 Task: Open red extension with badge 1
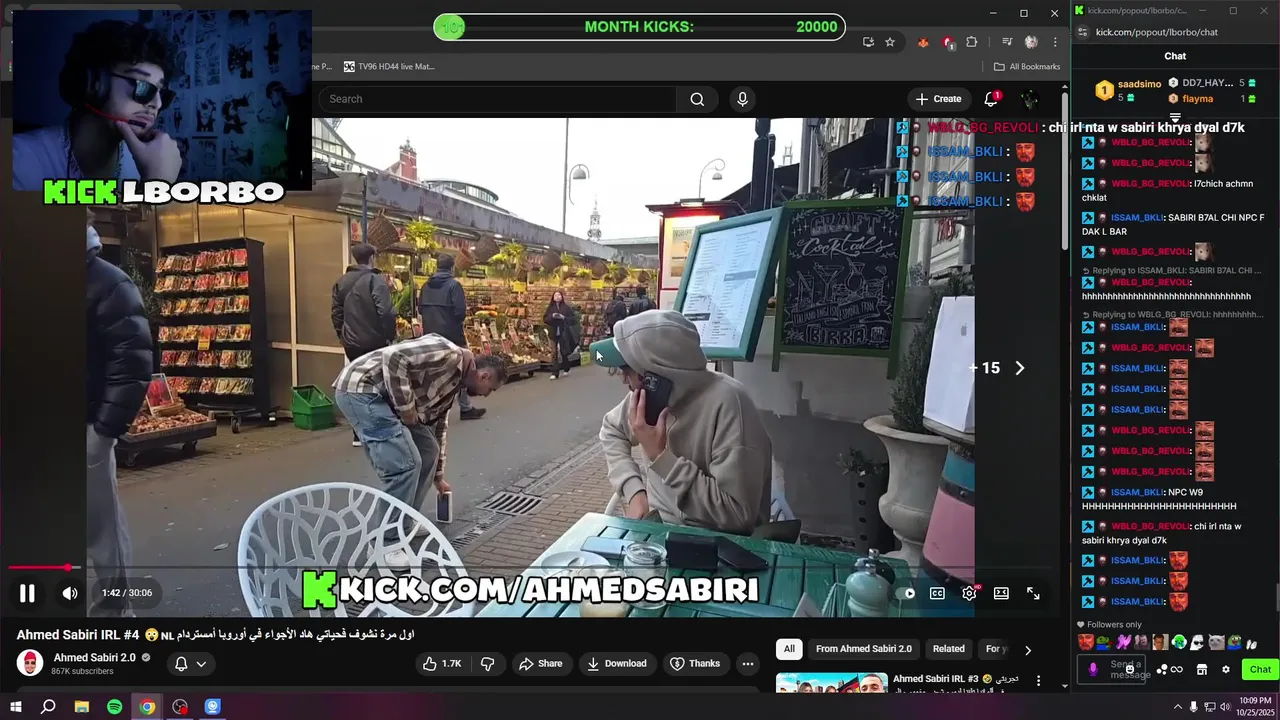947,42
